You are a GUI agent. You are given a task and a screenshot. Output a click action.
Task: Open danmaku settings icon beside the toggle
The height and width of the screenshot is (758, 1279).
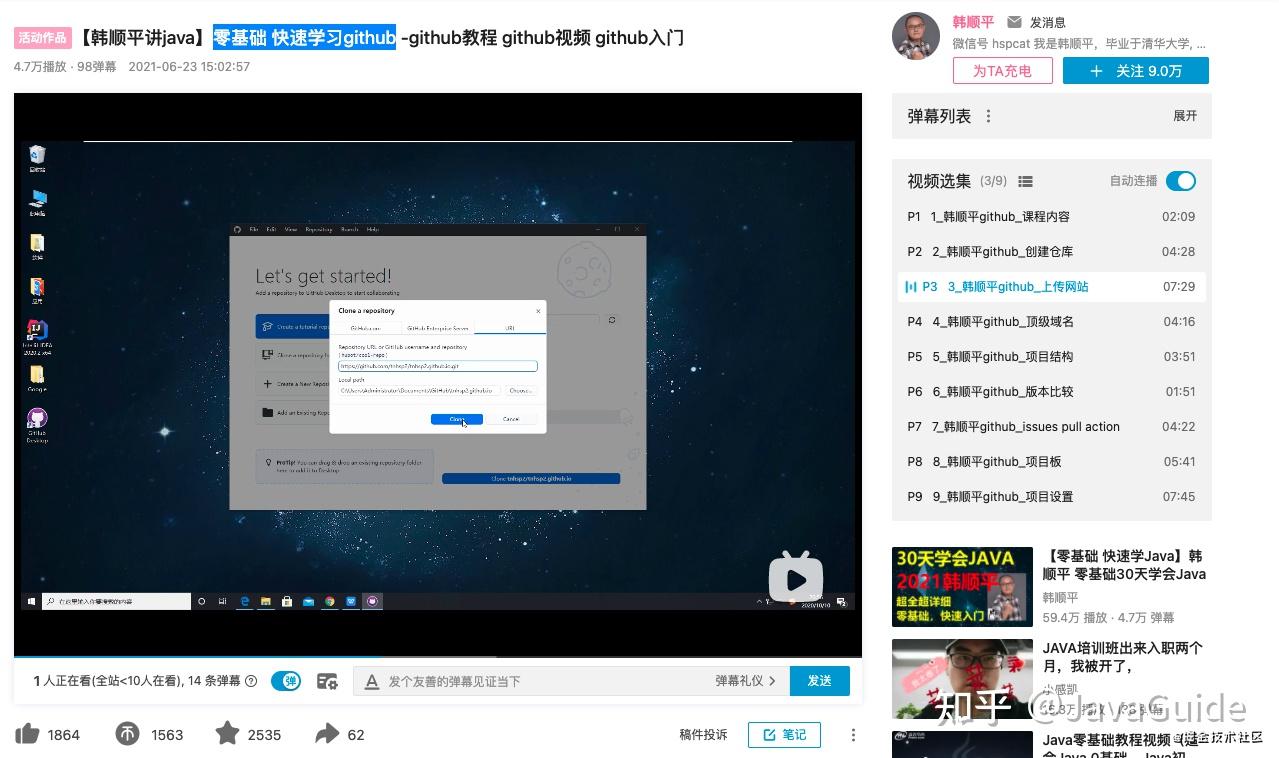pos(327,681)
